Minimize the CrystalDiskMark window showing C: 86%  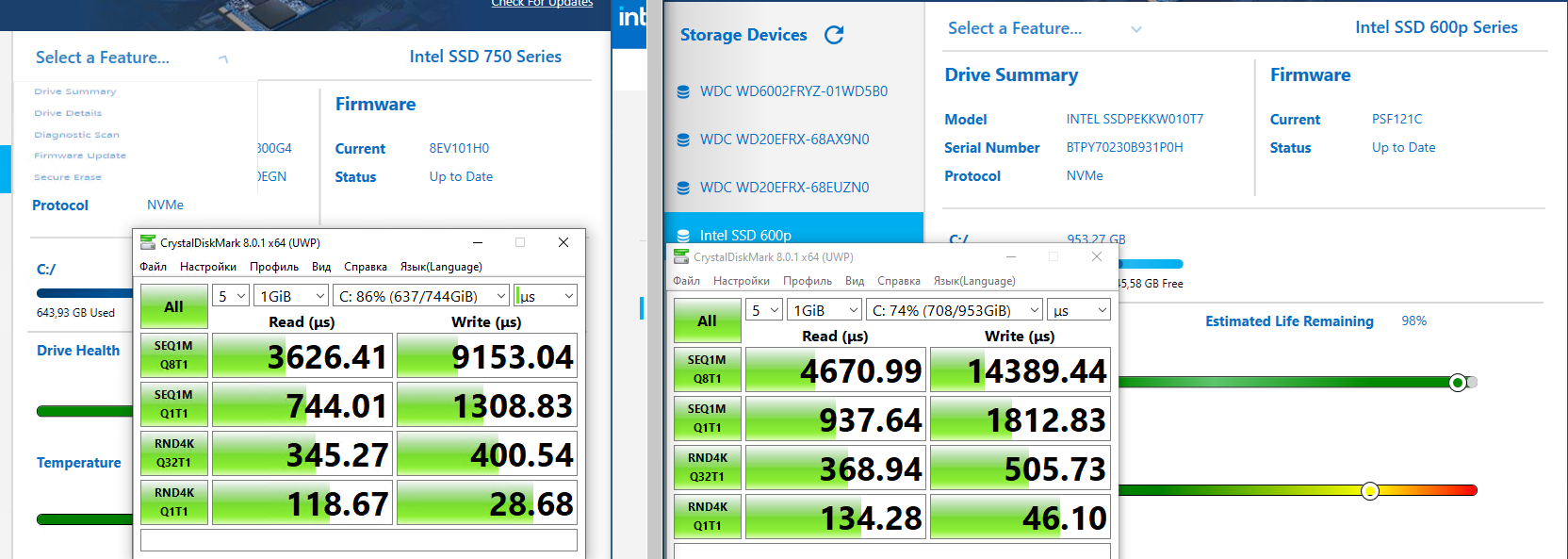click(x=478, y=242)
